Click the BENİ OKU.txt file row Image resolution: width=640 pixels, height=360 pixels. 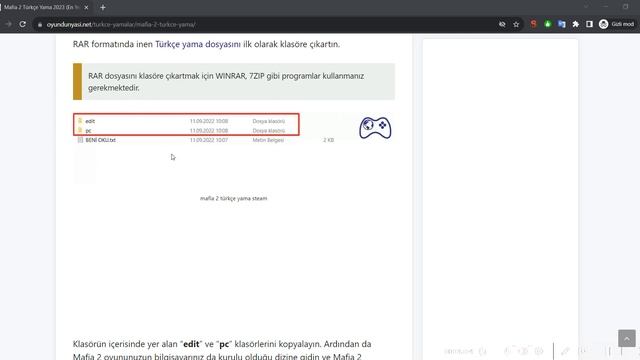click(x=206, y=140)
